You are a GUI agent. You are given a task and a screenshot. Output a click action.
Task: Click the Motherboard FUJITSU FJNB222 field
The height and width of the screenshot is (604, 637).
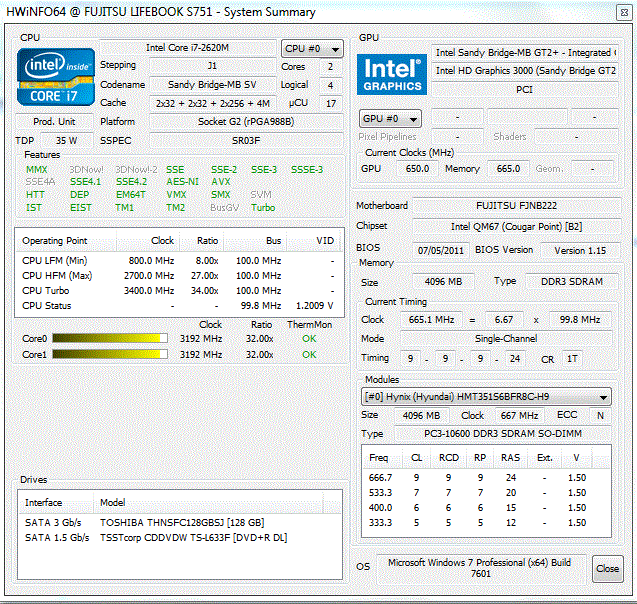coord(516,206)
